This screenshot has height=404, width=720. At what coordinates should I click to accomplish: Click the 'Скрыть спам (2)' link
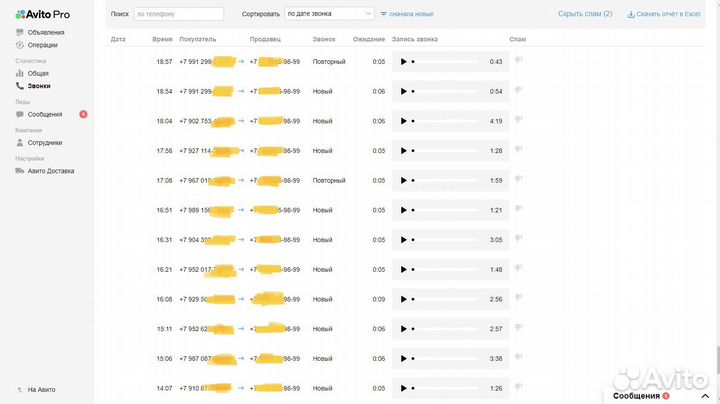pyautogui.click(x=585, y=14)
